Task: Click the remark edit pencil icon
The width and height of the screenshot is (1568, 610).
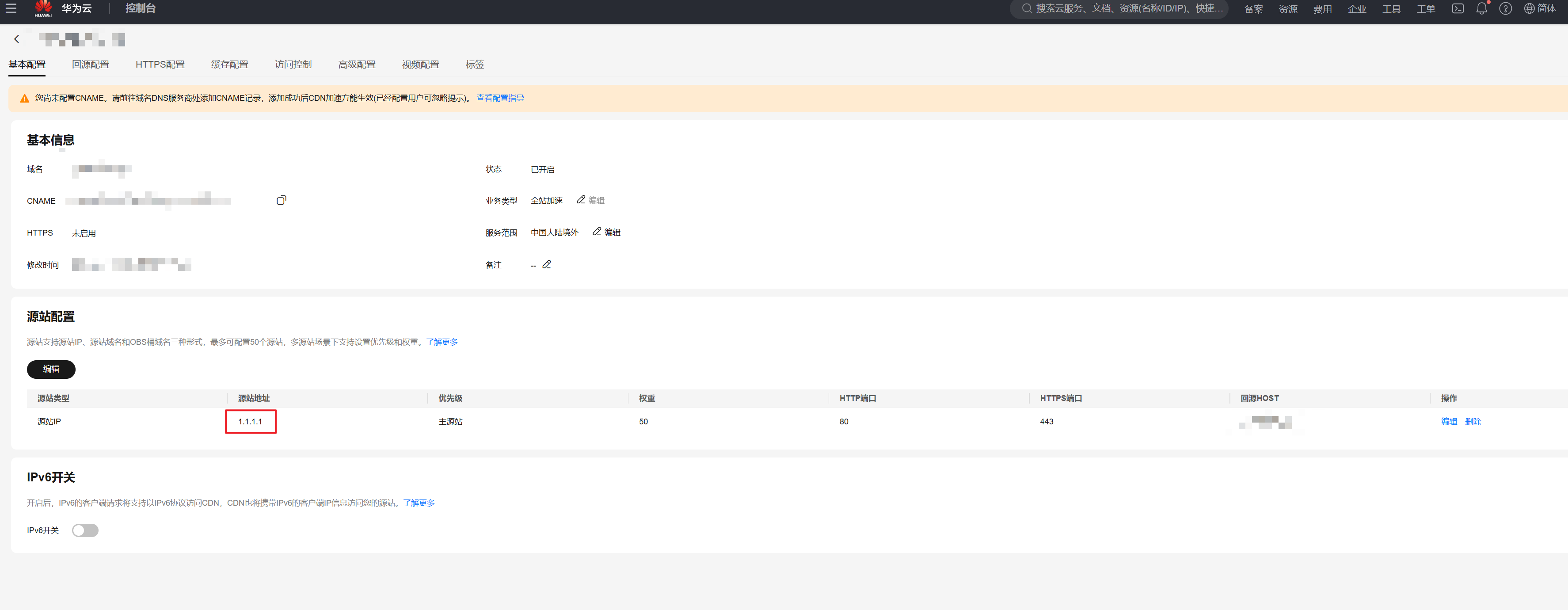Action: click(547, 264)
